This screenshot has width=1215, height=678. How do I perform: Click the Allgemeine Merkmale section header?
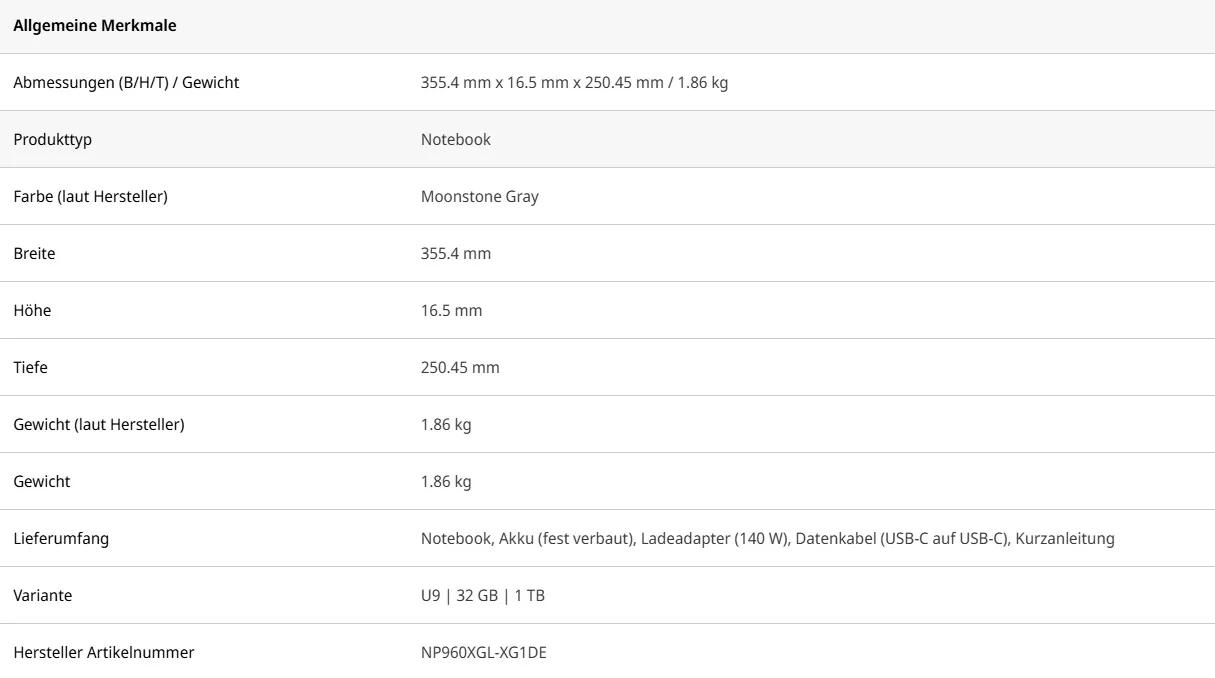(95, 26)
